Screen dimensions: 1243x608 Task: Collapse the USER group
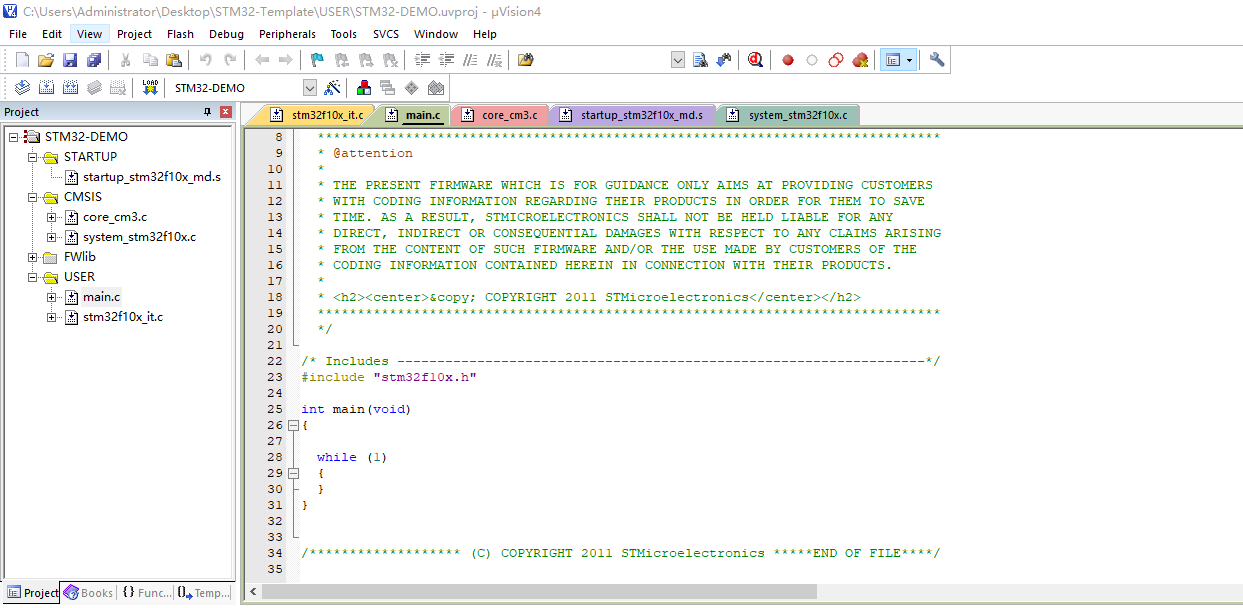32,276
